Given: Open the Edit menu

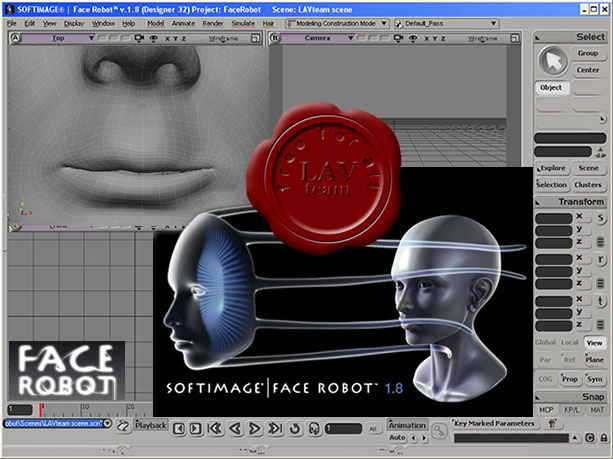Looking at the screenshot, I should click(30, 23).
